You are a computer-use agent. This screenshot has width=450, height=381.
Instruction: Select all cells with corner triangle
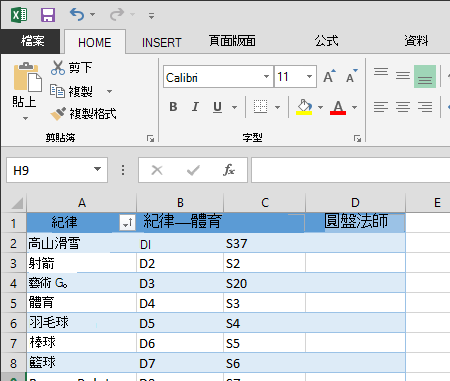(x=16, y=203)
